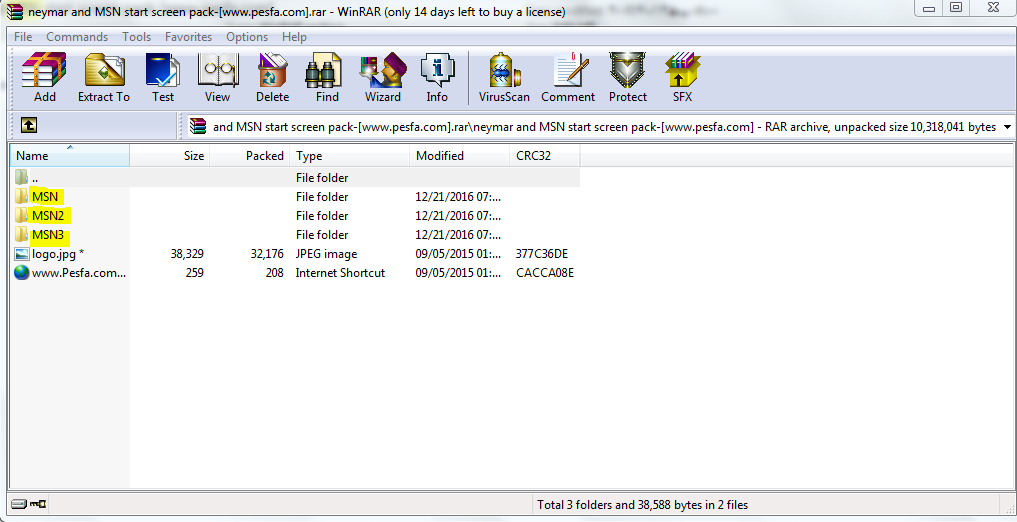This screenshot has width=1017, height=522.
Task: Click the 'Internet Shortcut' type cell
Action: coord(341,272)
